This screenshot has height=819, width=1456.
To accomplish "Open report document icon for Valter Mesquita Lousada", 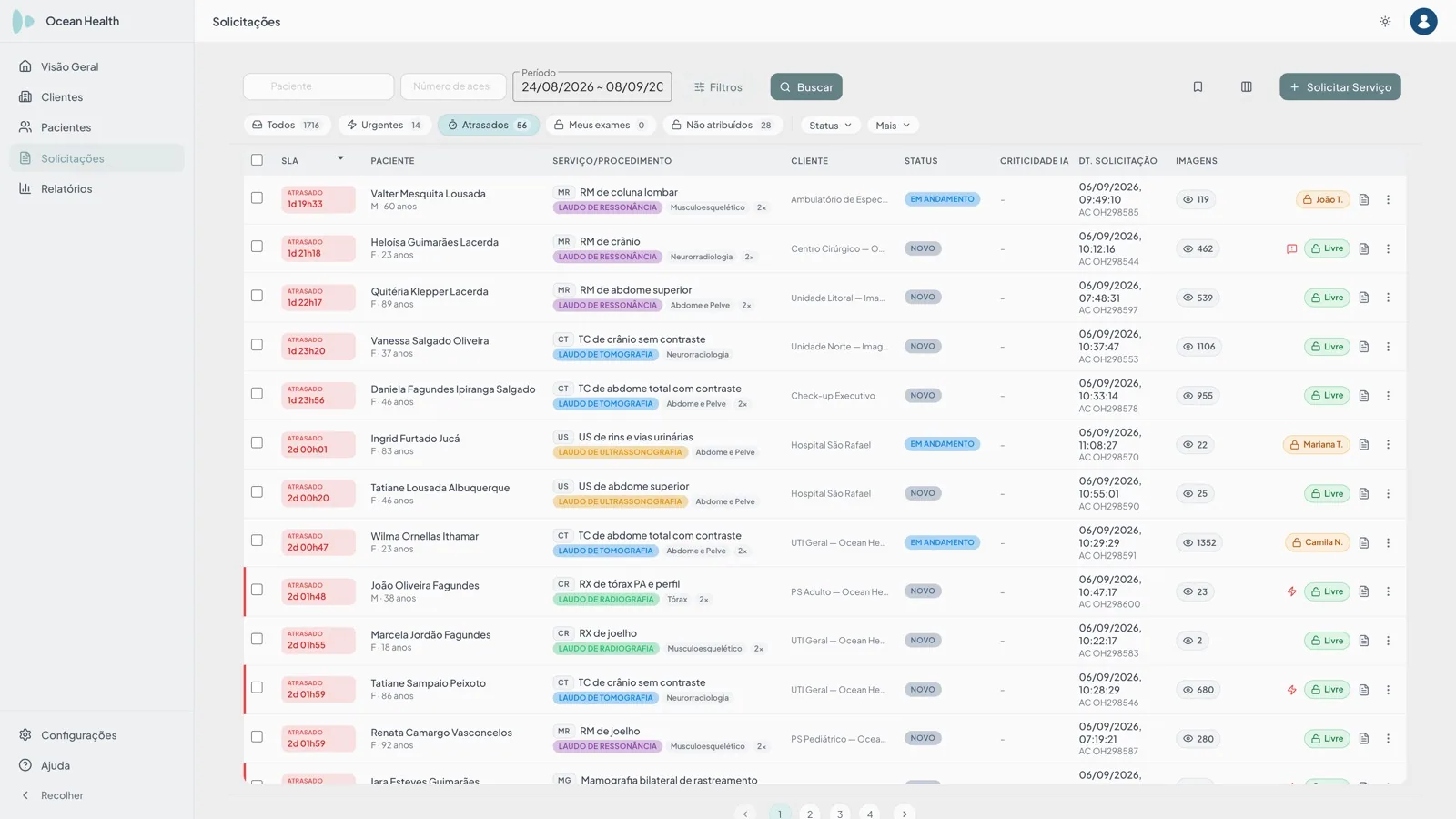I will point(1363,199).
